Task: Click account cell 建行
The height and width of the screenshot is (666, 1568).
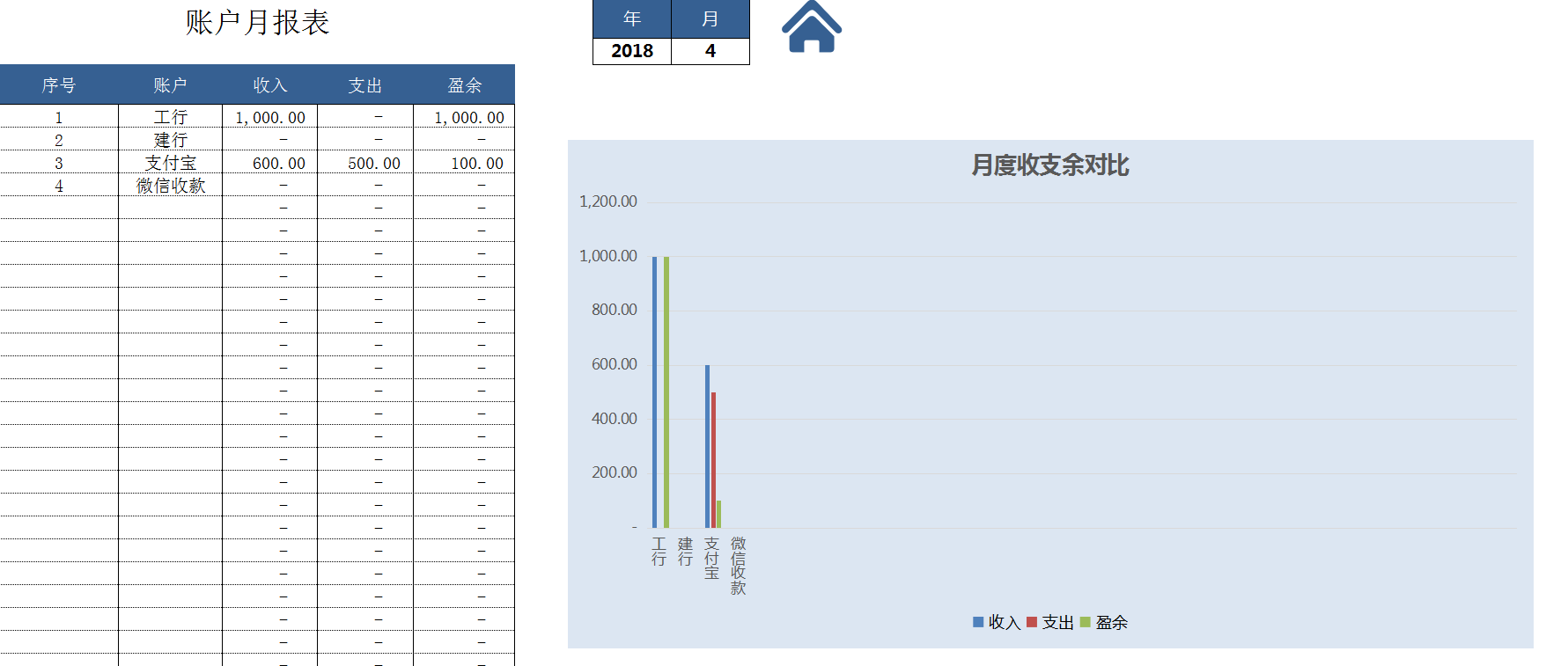Action: pos(170,140)
